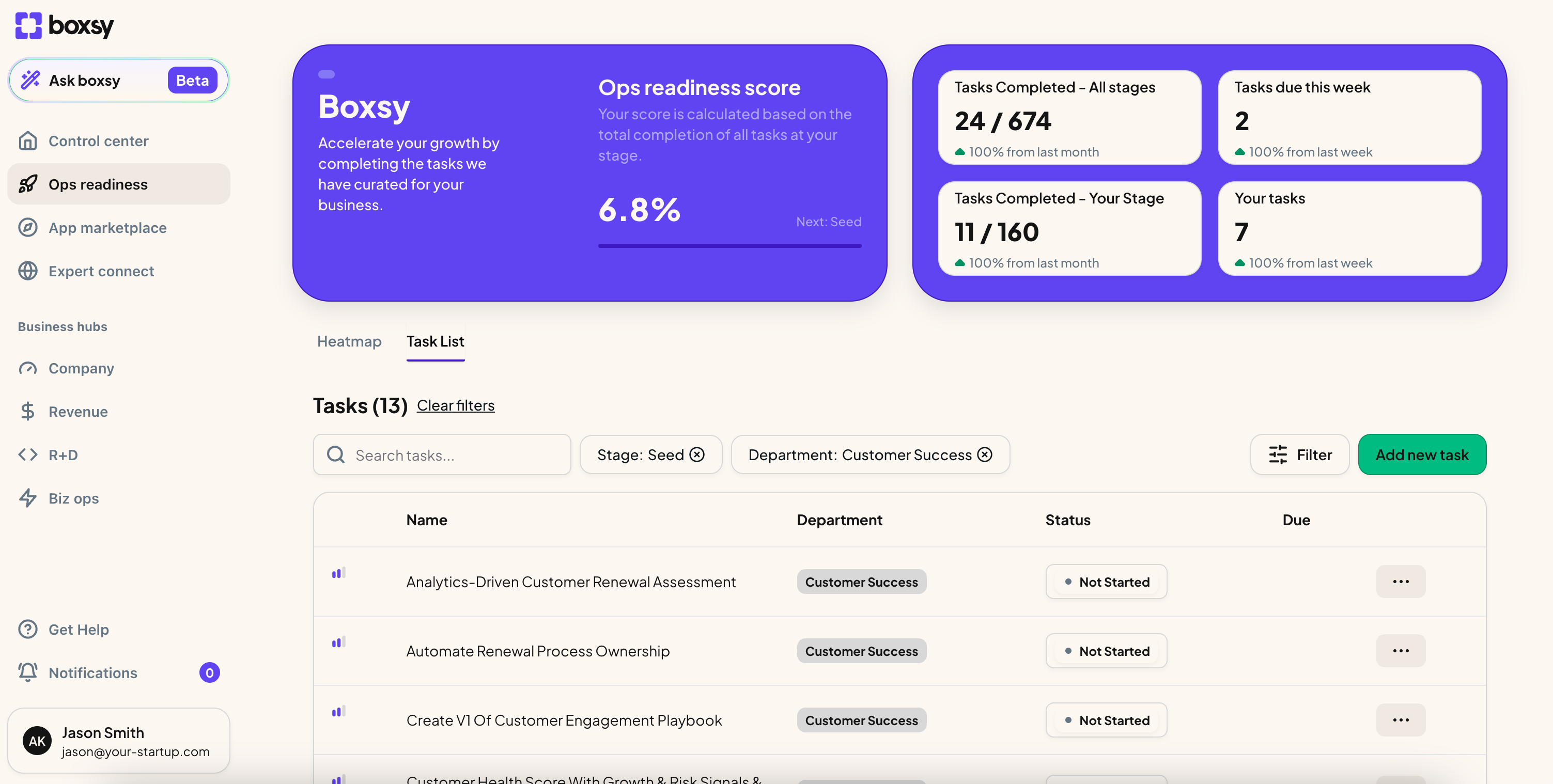Open Expert connect globe icon
This screenshot has width=1553, height=784.
click(x=28, y=271)
